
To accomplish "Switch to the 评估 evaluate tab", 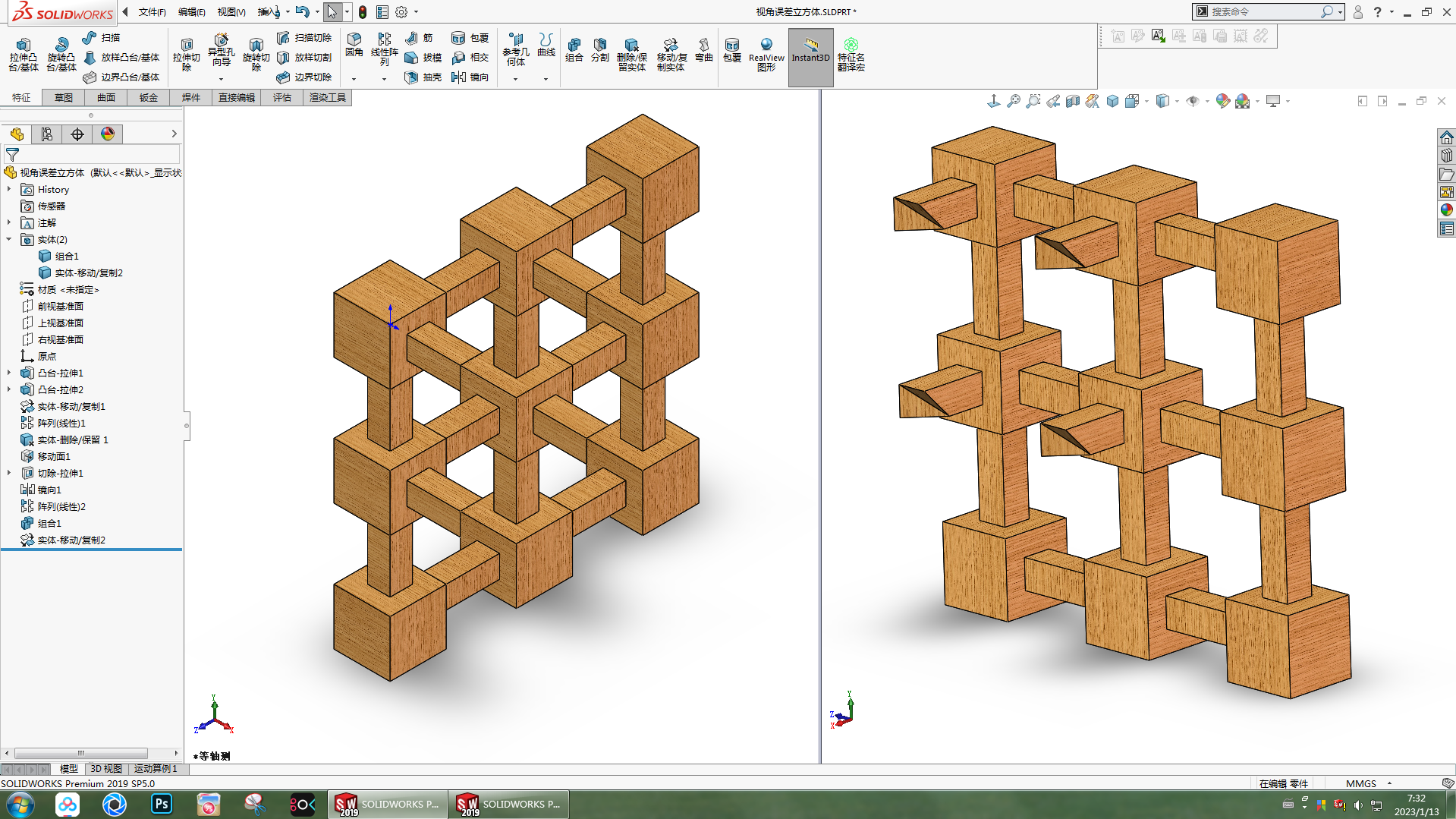I will click(x=282, y=97).
